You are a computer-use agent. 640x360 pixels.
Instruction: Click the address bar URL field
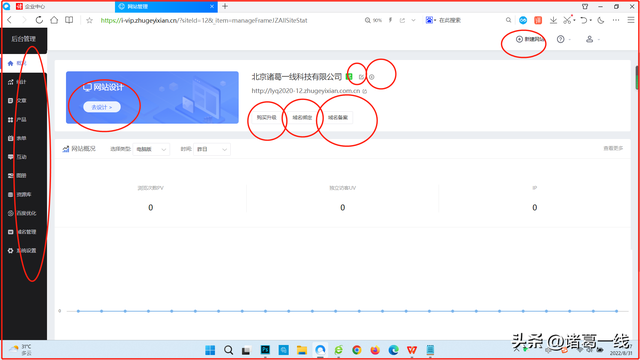pyautogui.click(x=204, y=20)
